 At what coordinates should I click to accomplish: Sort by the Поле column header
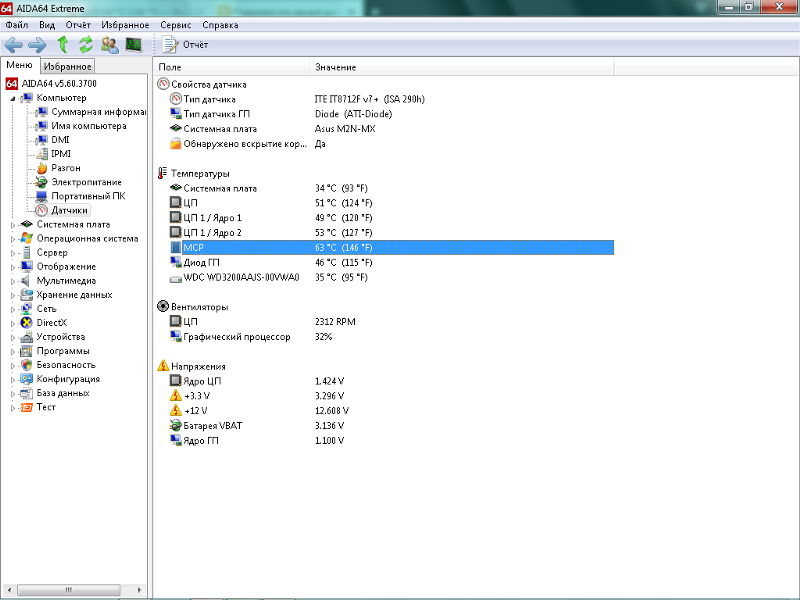tap(232, 67)
